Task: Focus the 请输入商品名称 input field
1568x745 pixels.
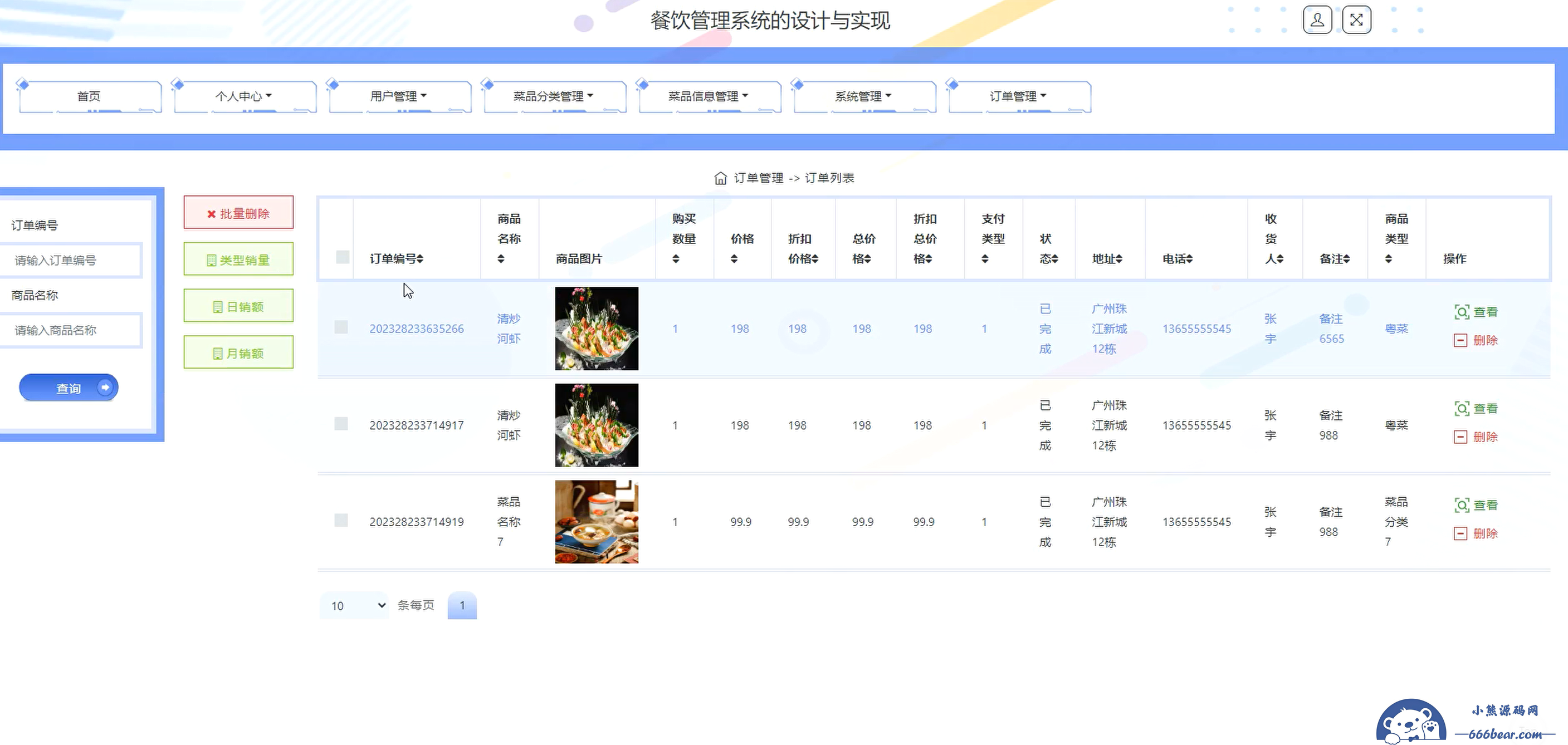Action: coord(71,331)
